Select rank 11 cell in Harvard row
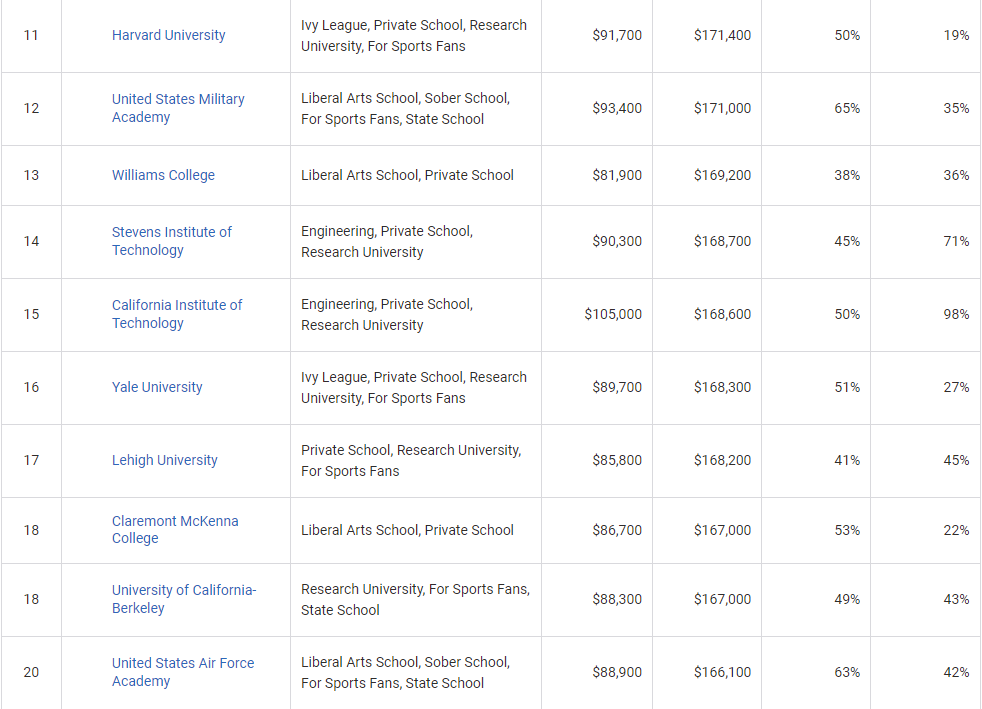This screenshot has width=982, height=709. 31,35
